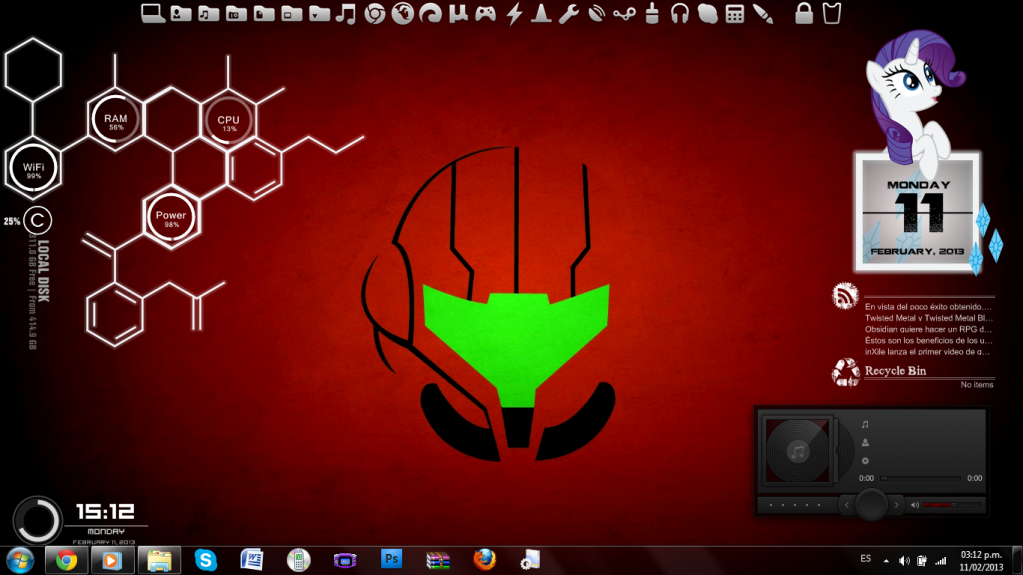The width and height of the screenshot is (1023, 575).
Task: Skip to next track in music player
Action: pos(896,505)
